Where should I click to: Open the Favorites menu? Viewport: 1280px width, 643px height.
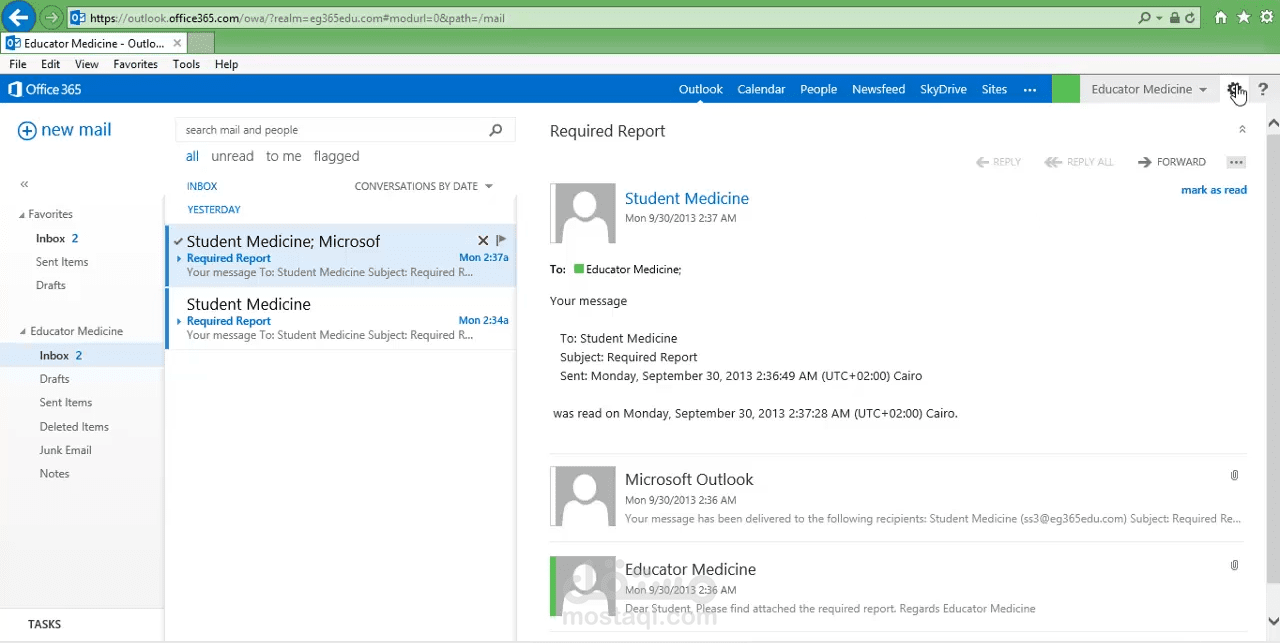coord(135,64)
